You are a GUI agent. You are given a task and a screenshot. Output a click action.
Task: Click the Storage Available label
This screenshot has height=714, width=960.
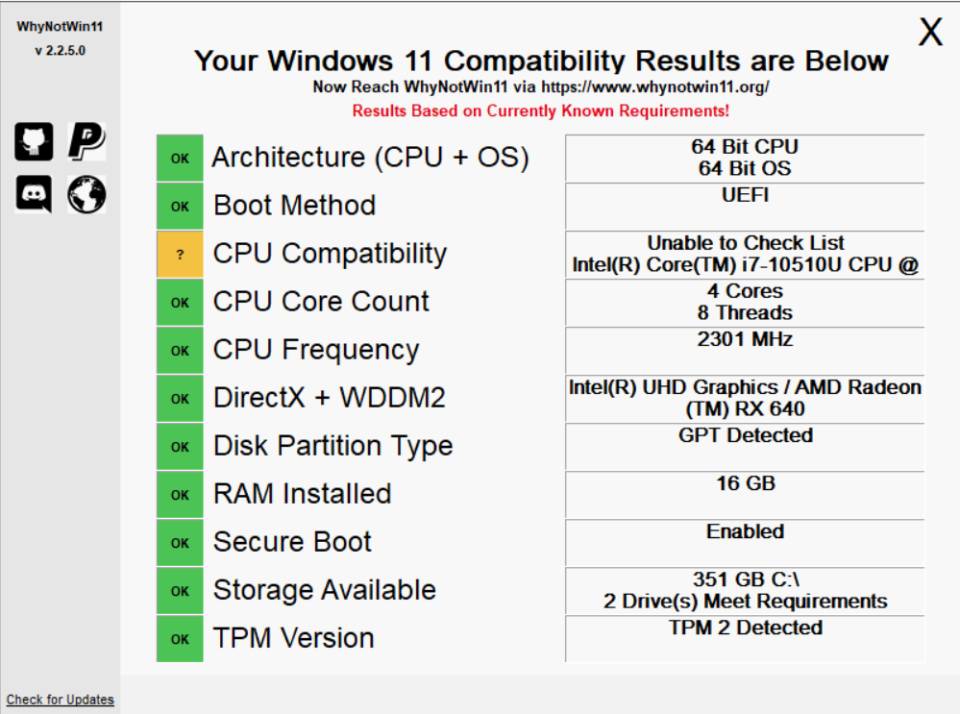324,590
